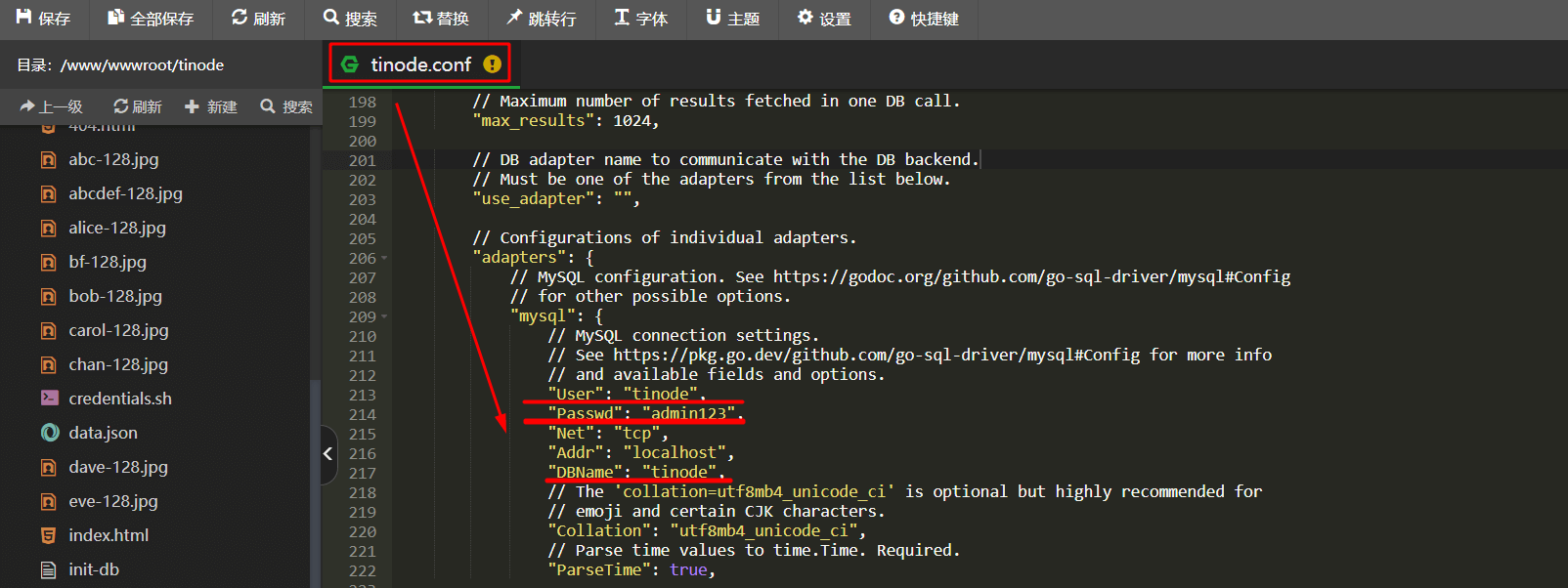Click the document icon beside init-db
This screenshot has width=1568, height=588.
(48, 569)
